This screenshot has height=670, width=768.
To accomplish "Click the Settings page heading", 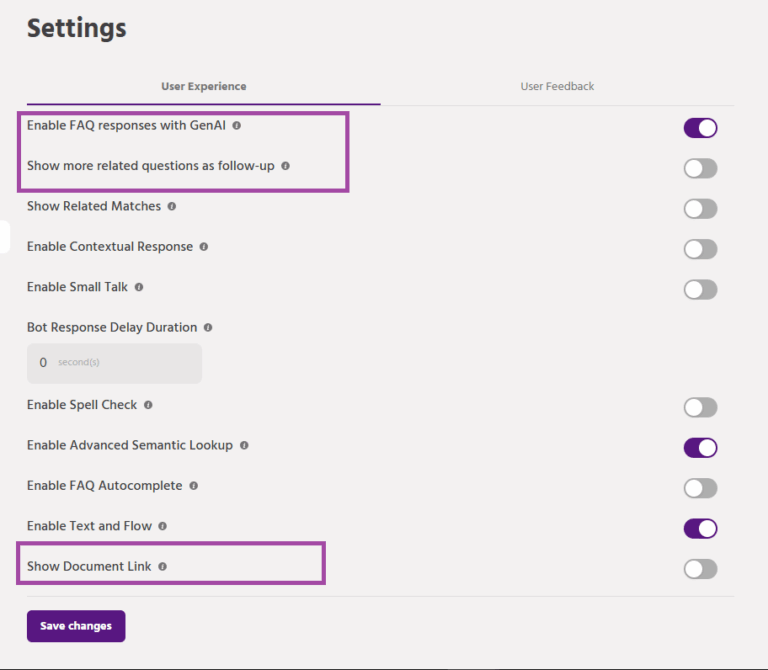I will [x=76, y=28].
